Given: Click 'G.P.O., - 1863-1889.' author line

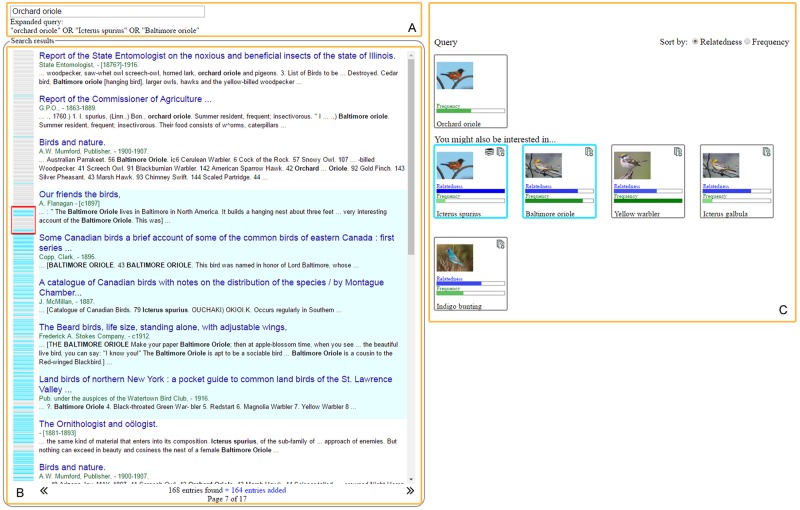Looking at the screenshot, I should [67, 108].
